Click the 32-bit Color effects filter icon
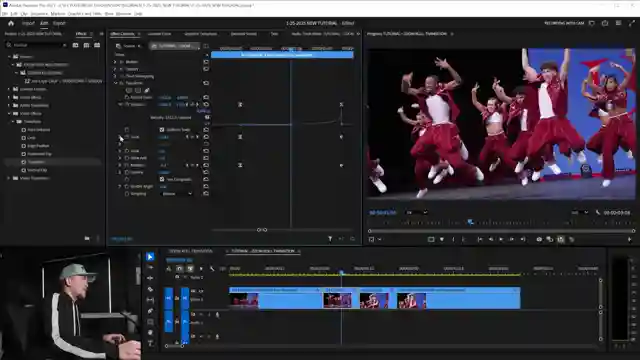The width and height of the screenshot is (640, 360). [86, 45]
